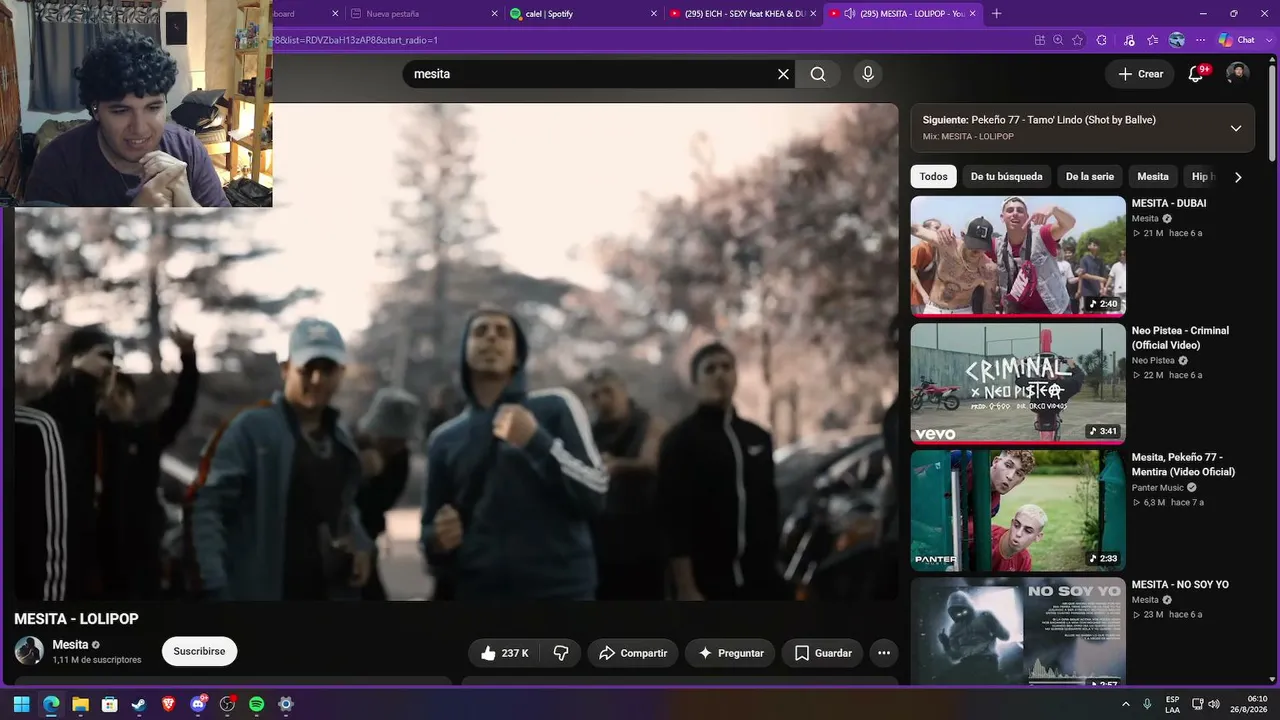Mute the MESITA - LOLIPOP tab audio icon

click(x=850, y=14)
